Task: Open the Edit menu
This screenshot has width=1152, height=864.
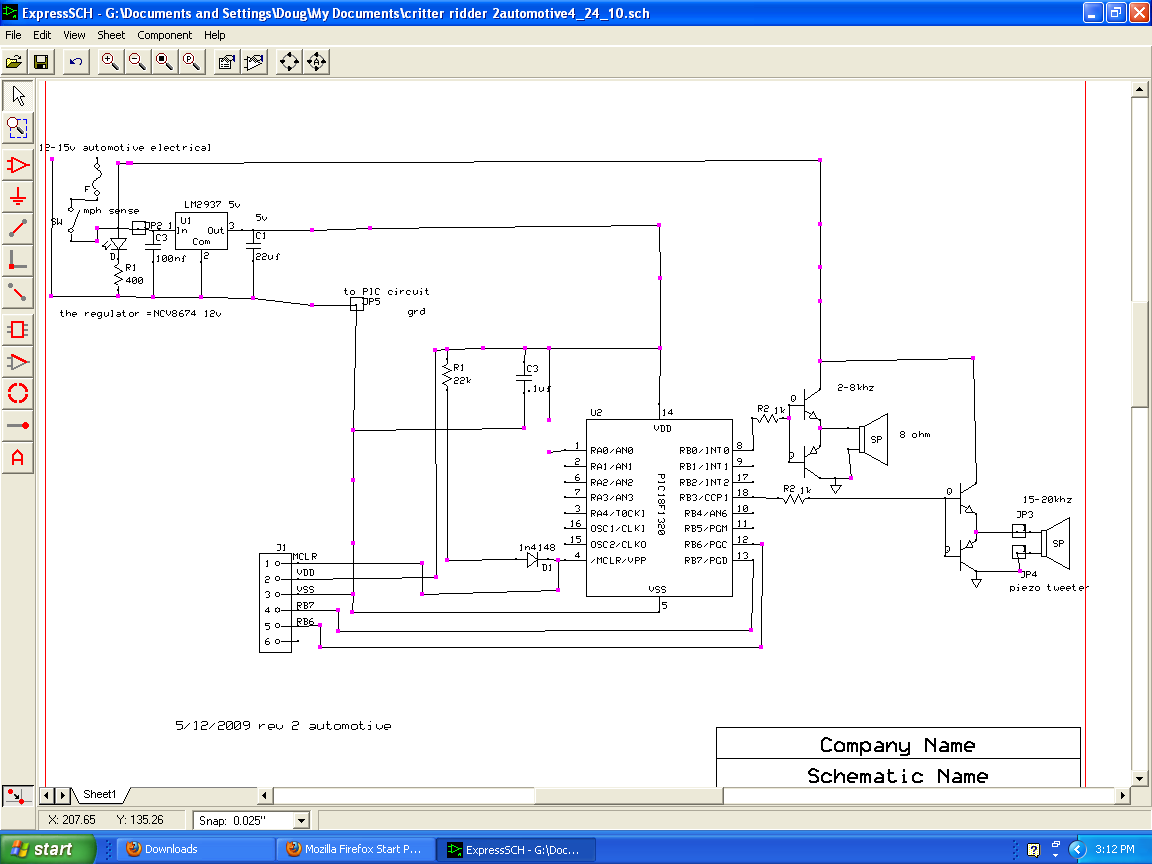Action: click(x=42, y=35)
